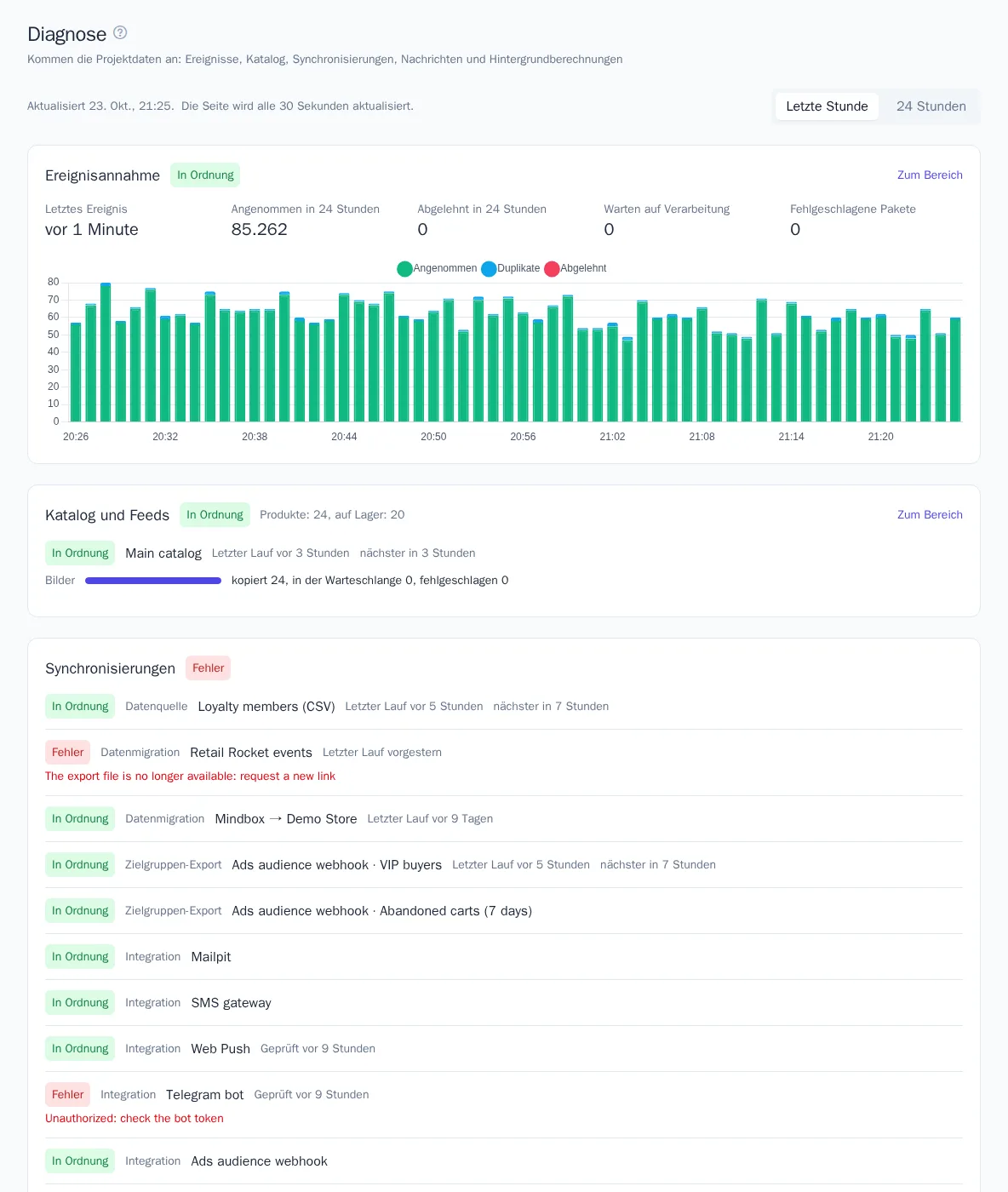Toggle the blue Duplikate legend dot
This screenshot has width=1008, height=1192.
tap(489, 268)
